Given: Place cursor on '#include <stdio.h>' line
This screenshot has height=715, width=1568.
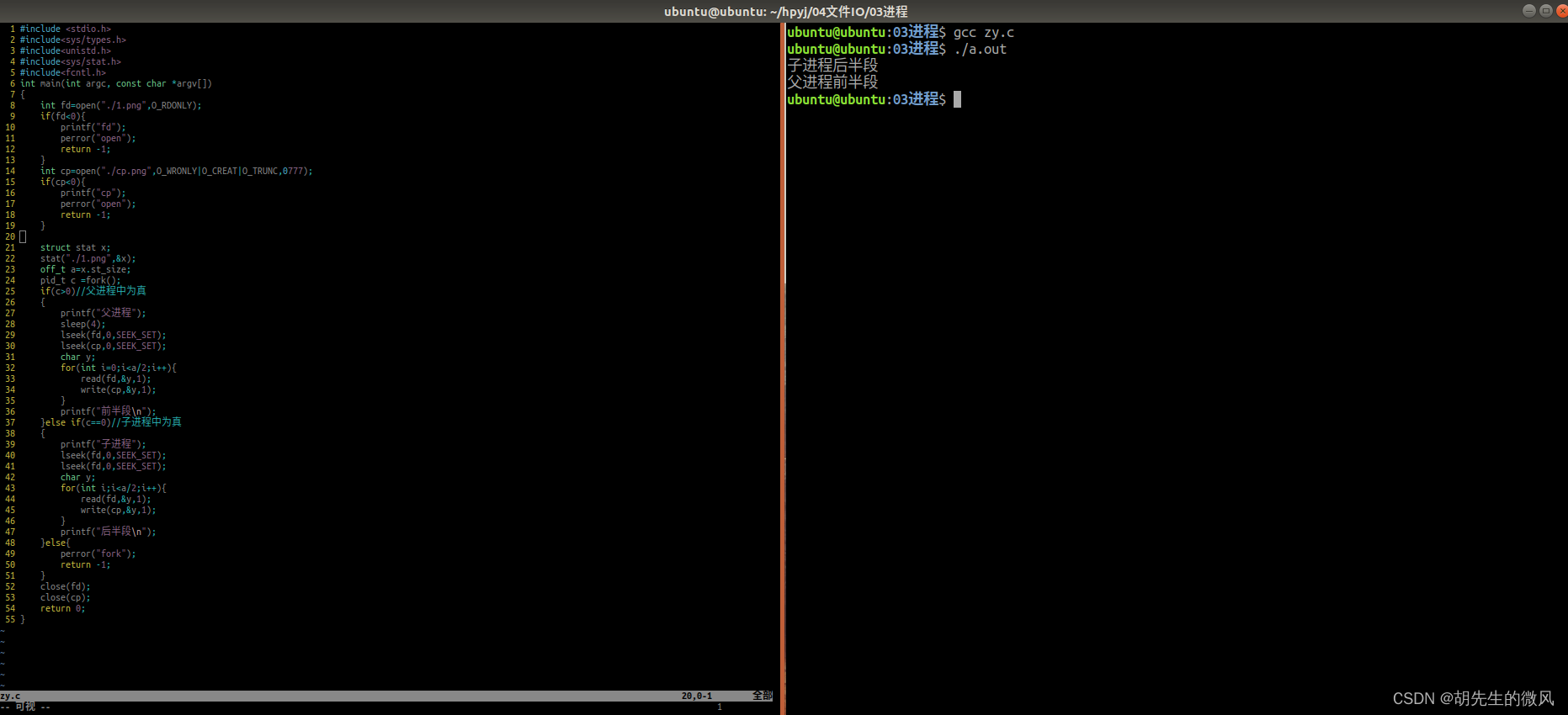Looking at the screenshot, I should coord(66,29).
